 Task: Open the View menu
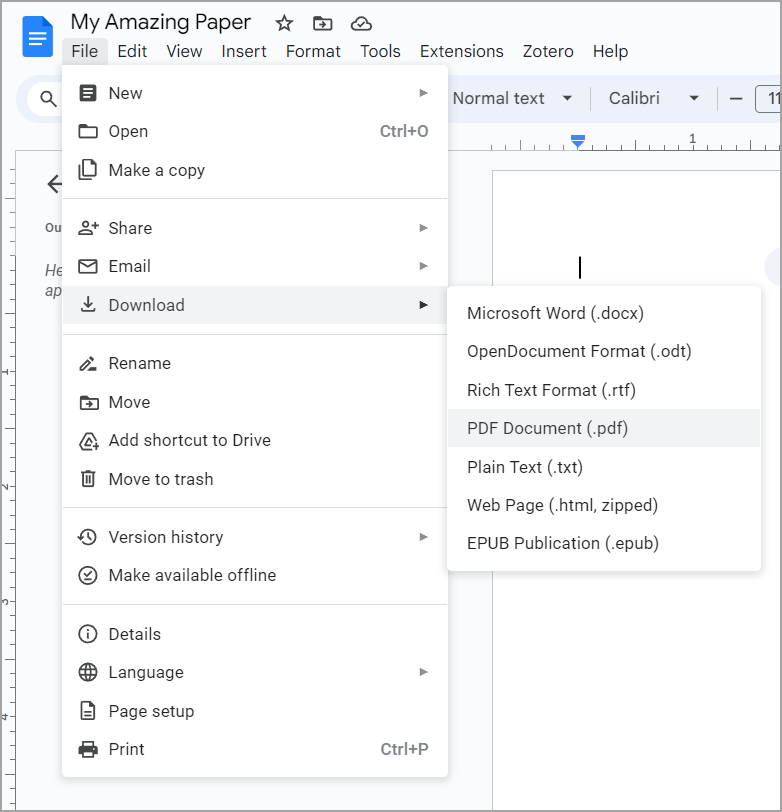click(184, 51)
